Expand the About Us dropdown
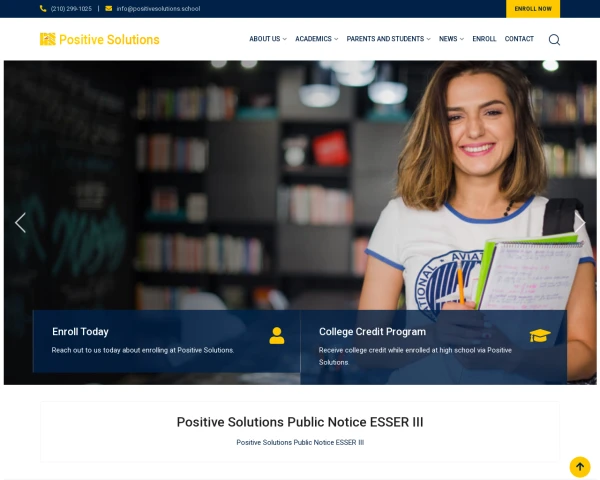Screen dimensions: 600x480 pos(268,39)
